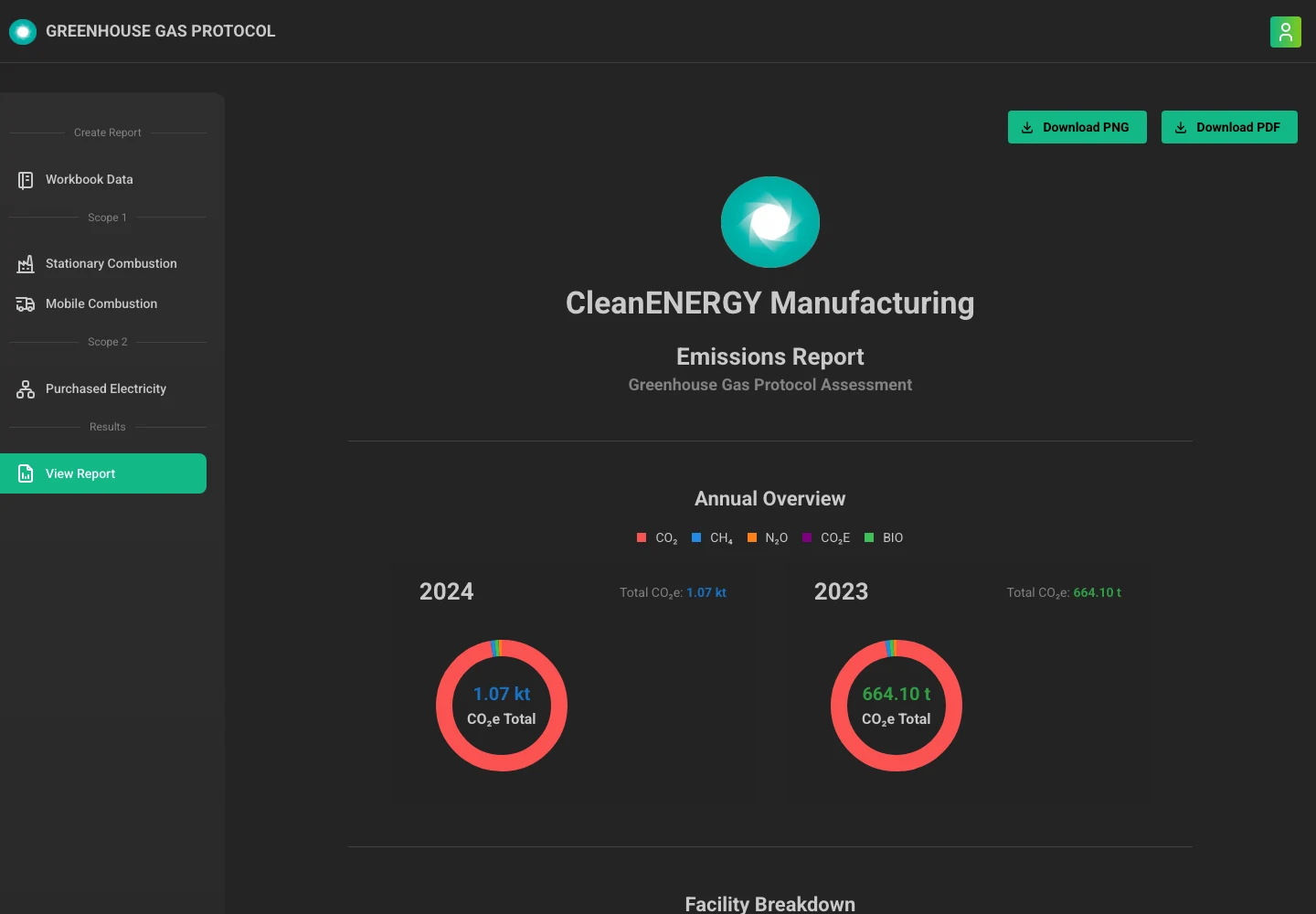This screenshot has width=1316, height=914.
Task: Click the Results sidebar label
Action: point(108,427)
